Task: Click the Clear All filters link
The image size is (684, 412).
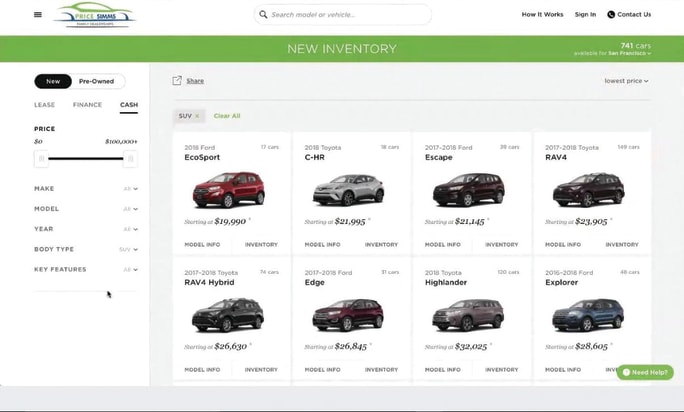Action: [x=227, y=116]
